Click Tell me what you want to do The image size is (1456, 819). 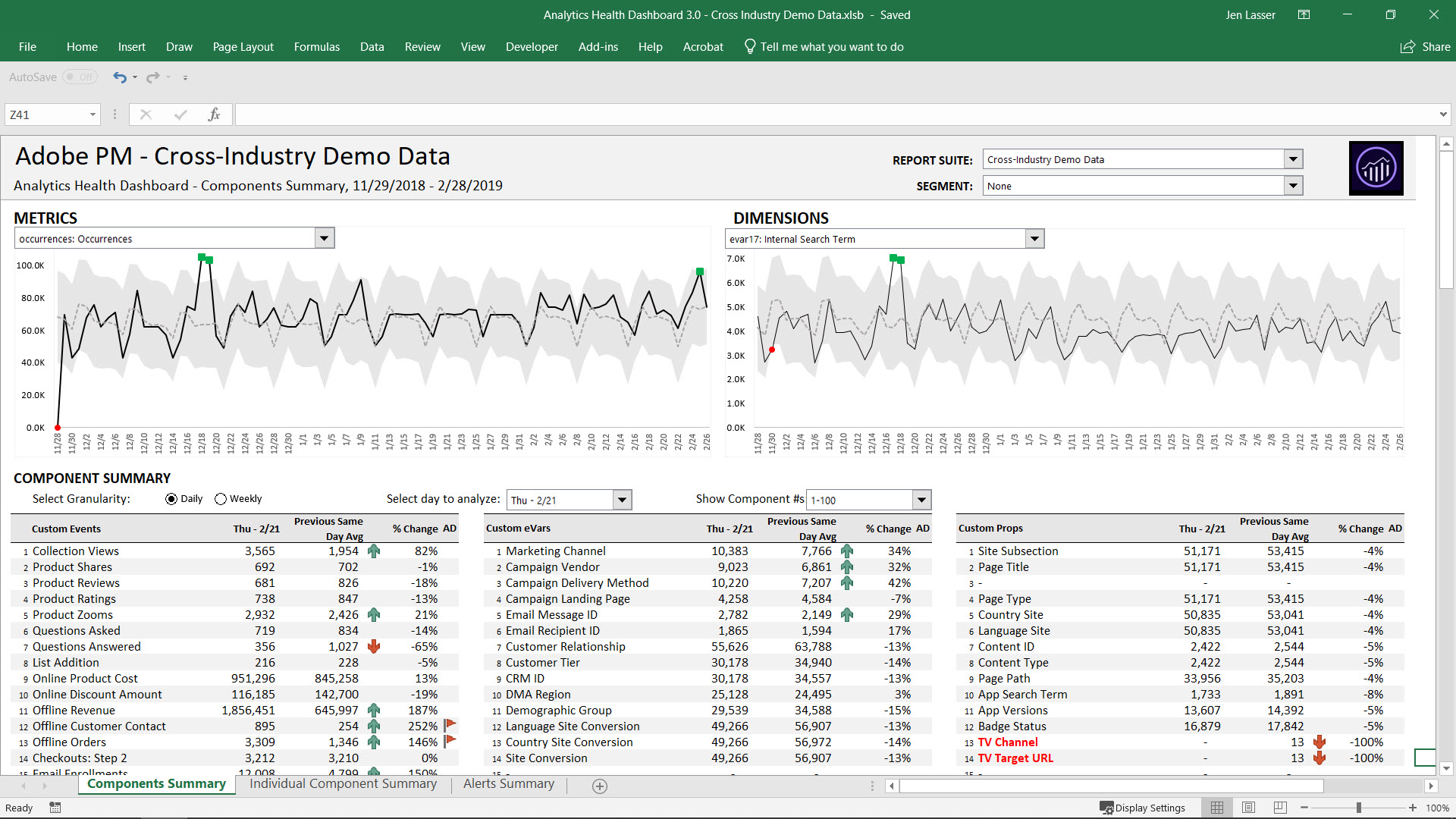pyautogui.click(x=831, y=47)
